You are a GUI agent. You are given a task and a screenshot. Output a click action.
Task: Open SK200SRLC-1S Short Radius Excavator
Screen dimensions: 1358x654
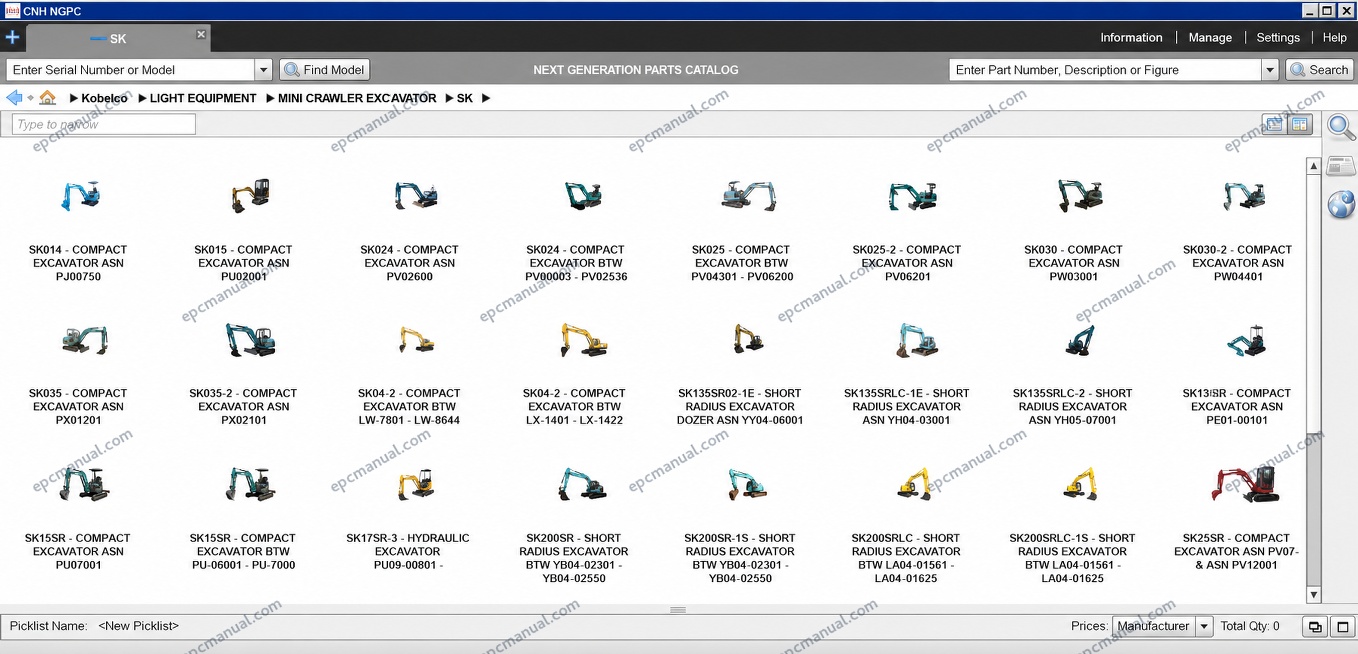(x=1073, y=524)
